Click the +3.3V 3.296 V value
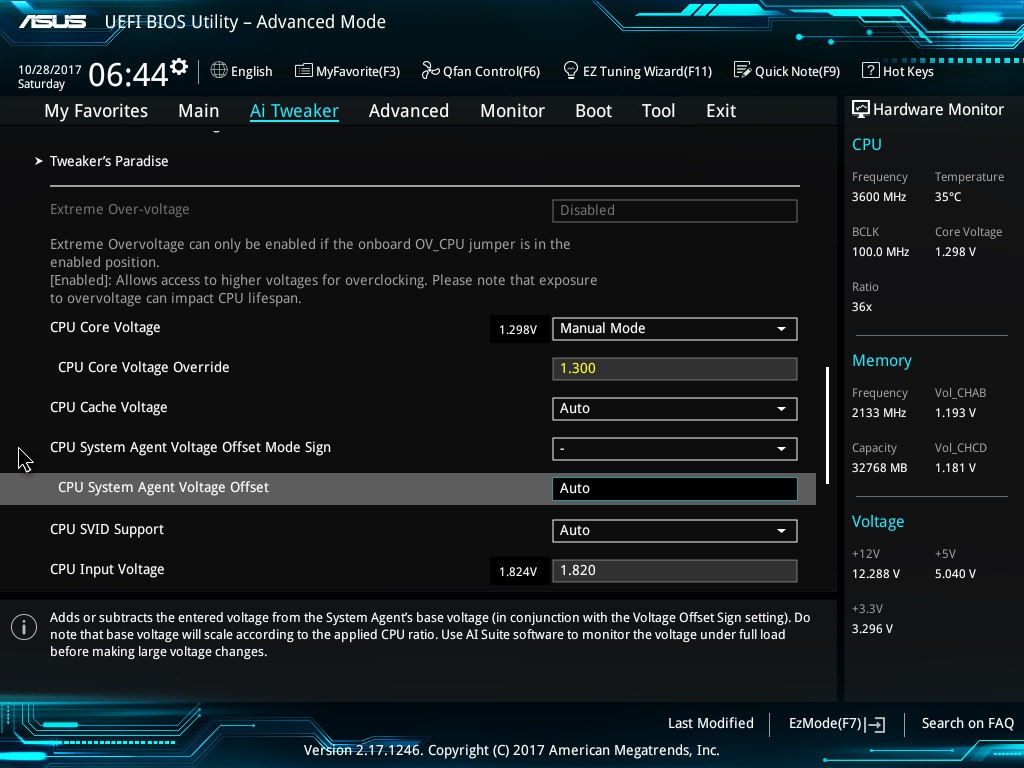 (x=872, y=628)
